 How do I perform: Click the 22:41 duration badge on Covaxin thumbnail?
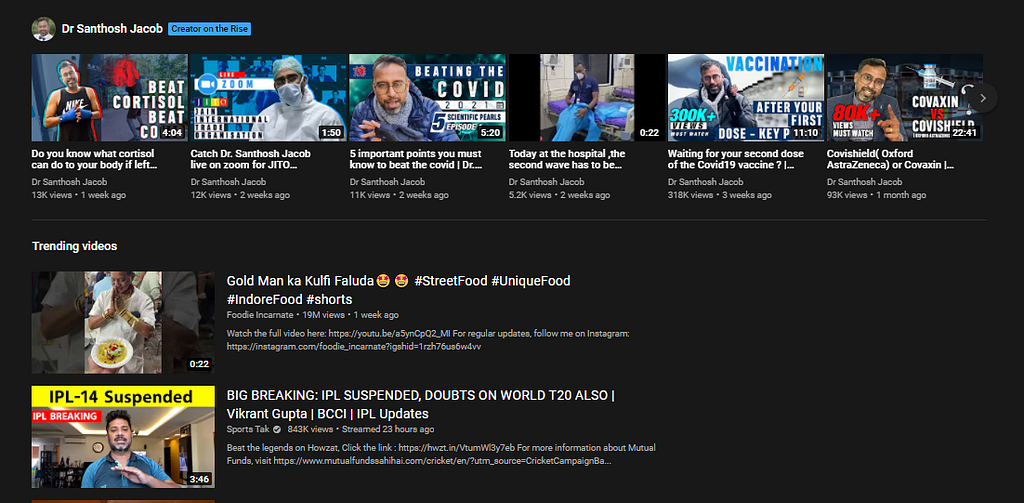point(965,133)
